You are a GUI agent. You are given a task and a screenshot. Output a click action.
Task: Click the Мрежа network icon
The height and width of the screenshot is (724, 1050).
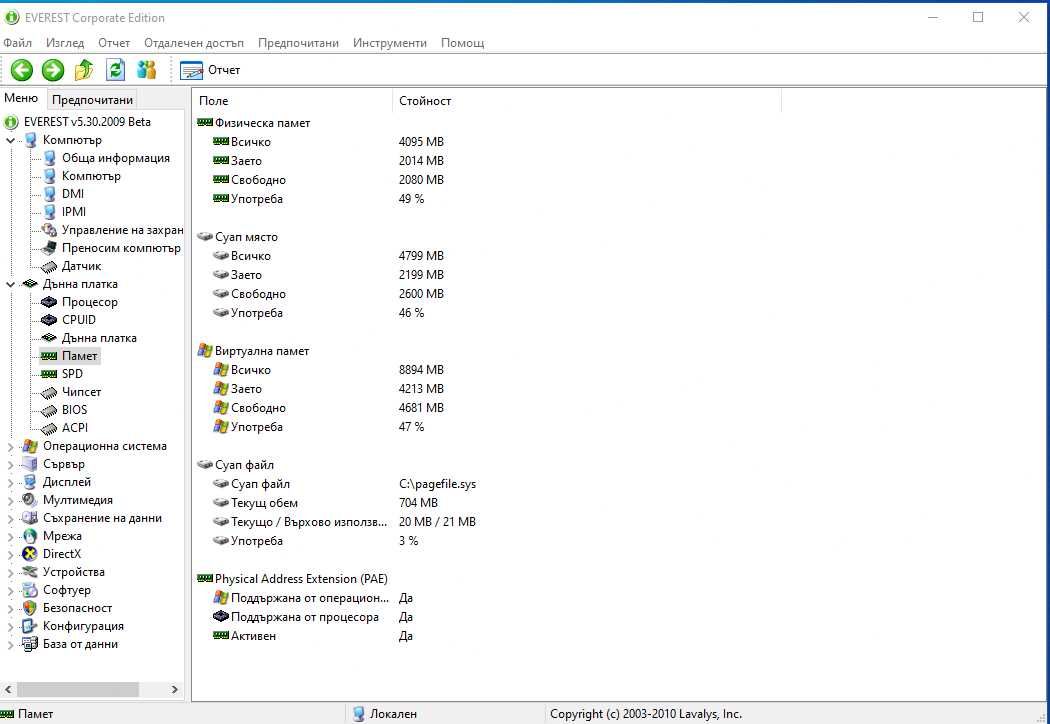click(x=29, y=536)
